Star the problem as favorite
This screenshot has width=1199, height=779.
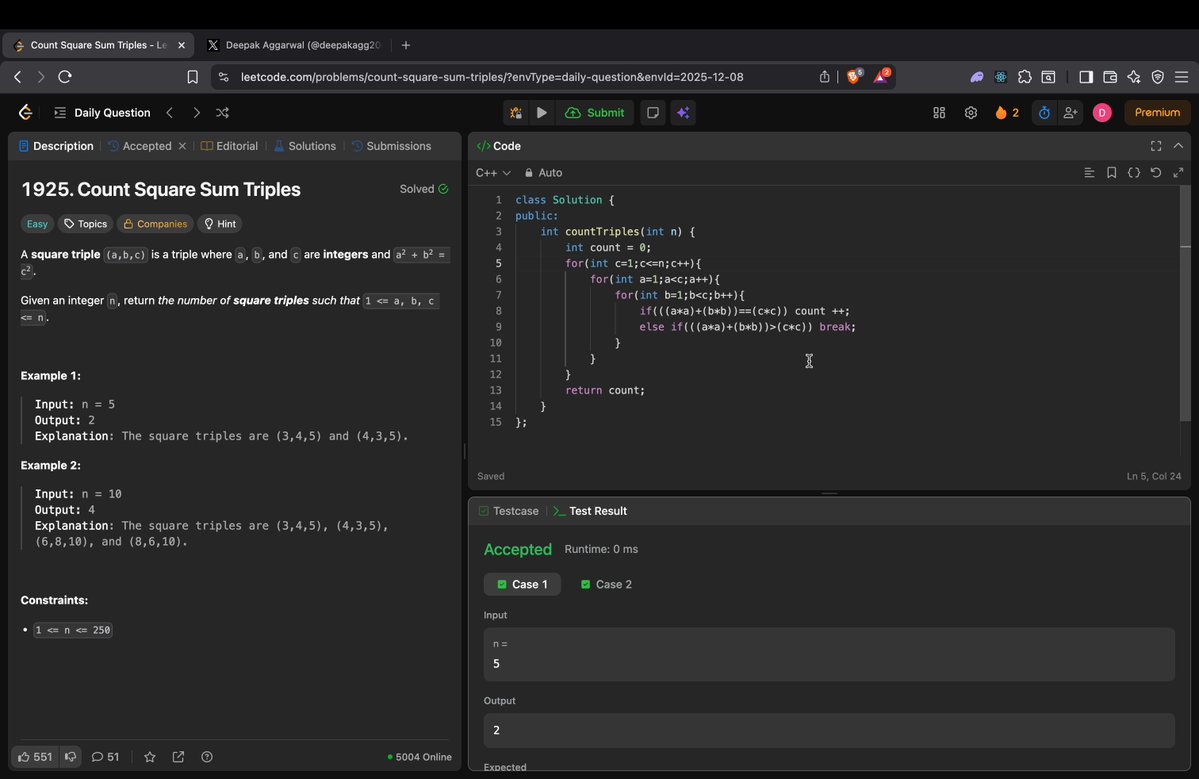(150, 757)
